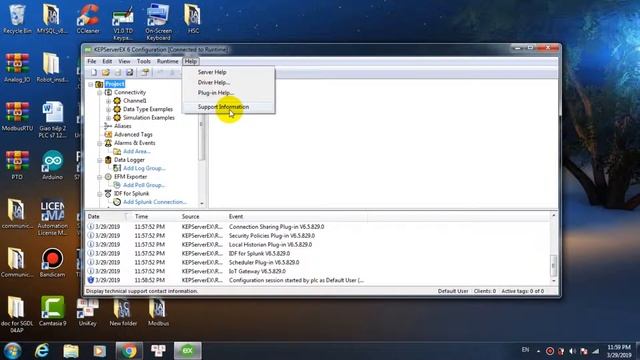Click the Alarms & Events bell icon
This screenshot has height=360, width=640.
point(108,143)
